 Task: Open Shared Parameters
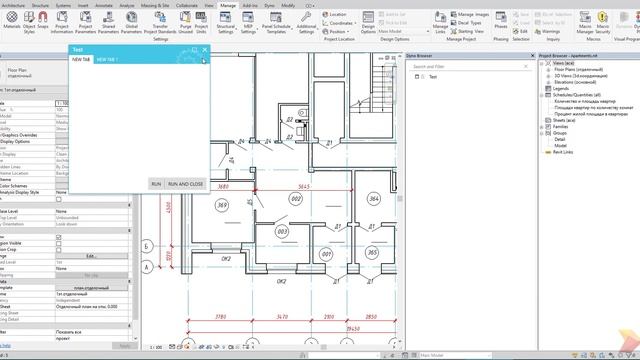pos(108,22)
